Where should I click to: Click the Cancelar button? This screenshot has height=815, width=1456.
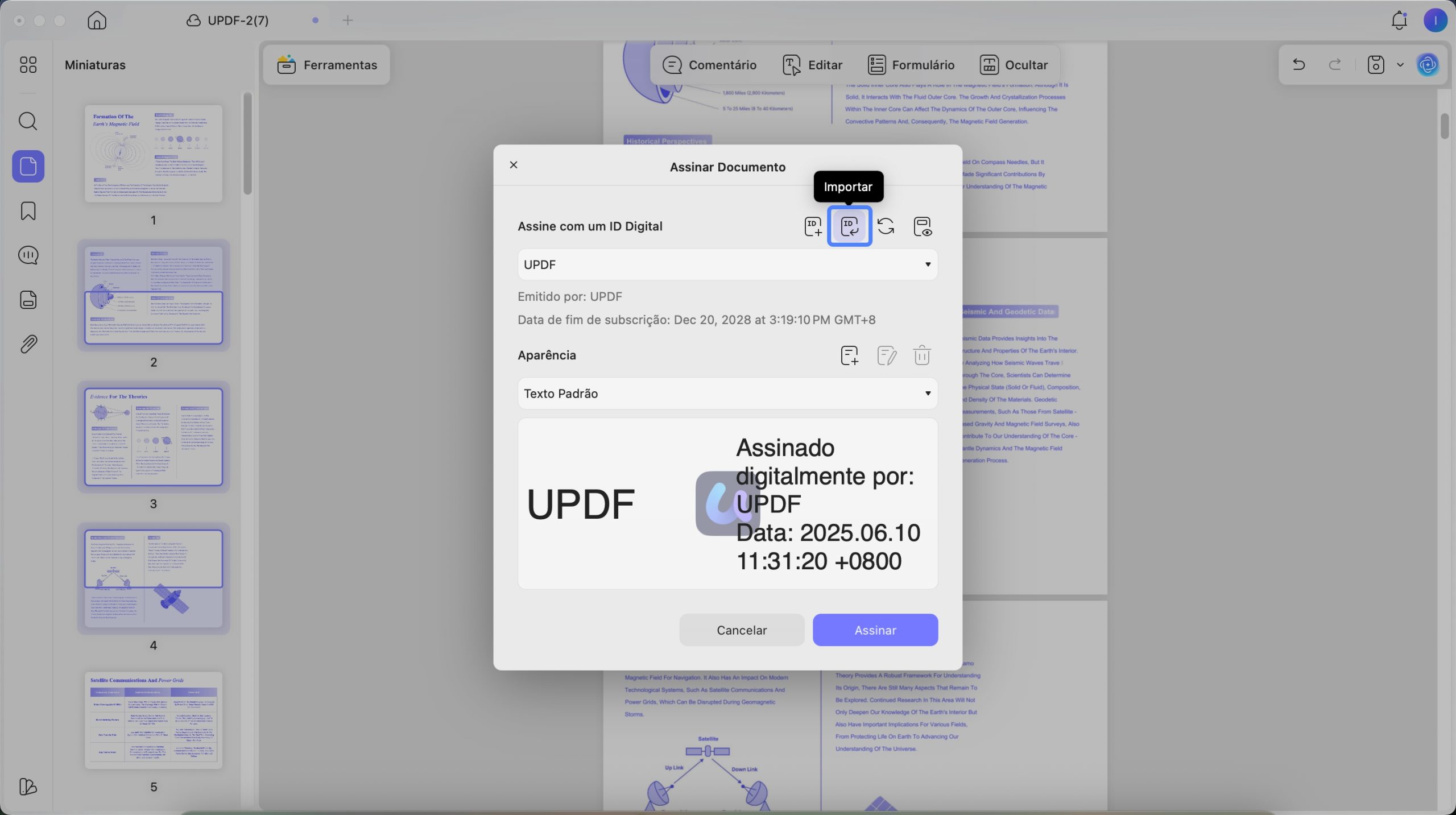click(x=742, y=630)
